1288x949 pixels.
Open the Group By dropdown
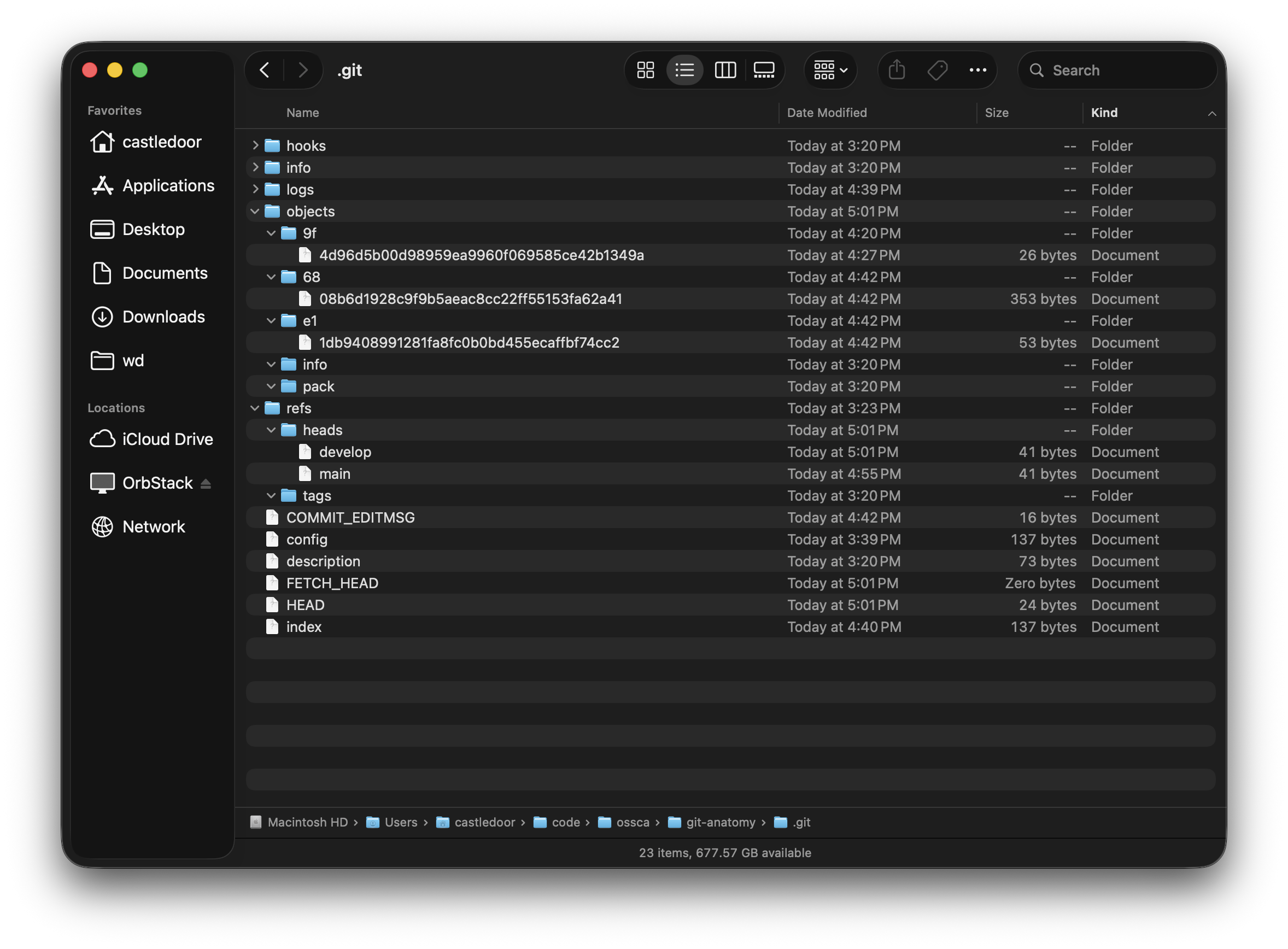click(830, 70)
